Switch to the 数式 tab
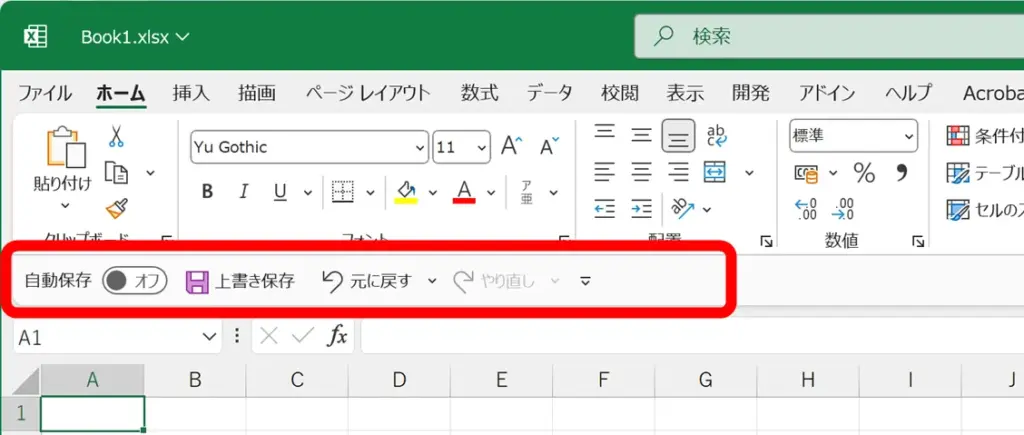 479,93
